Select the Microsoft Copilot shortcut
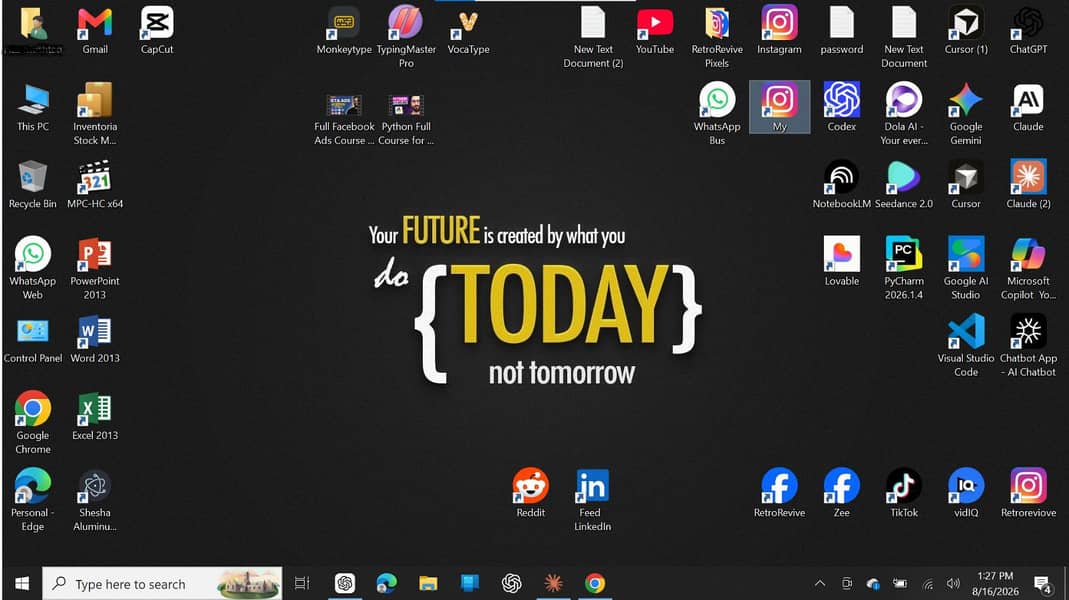 (x=1028, y=269)
